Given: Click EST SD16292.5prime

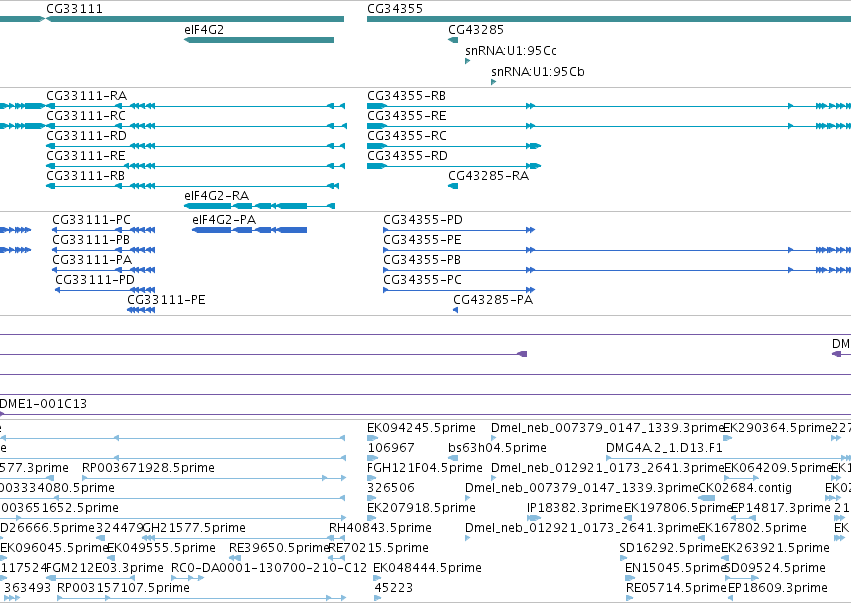Looking at the screenshot, I should pyautogui.click(x=623, y=558).
